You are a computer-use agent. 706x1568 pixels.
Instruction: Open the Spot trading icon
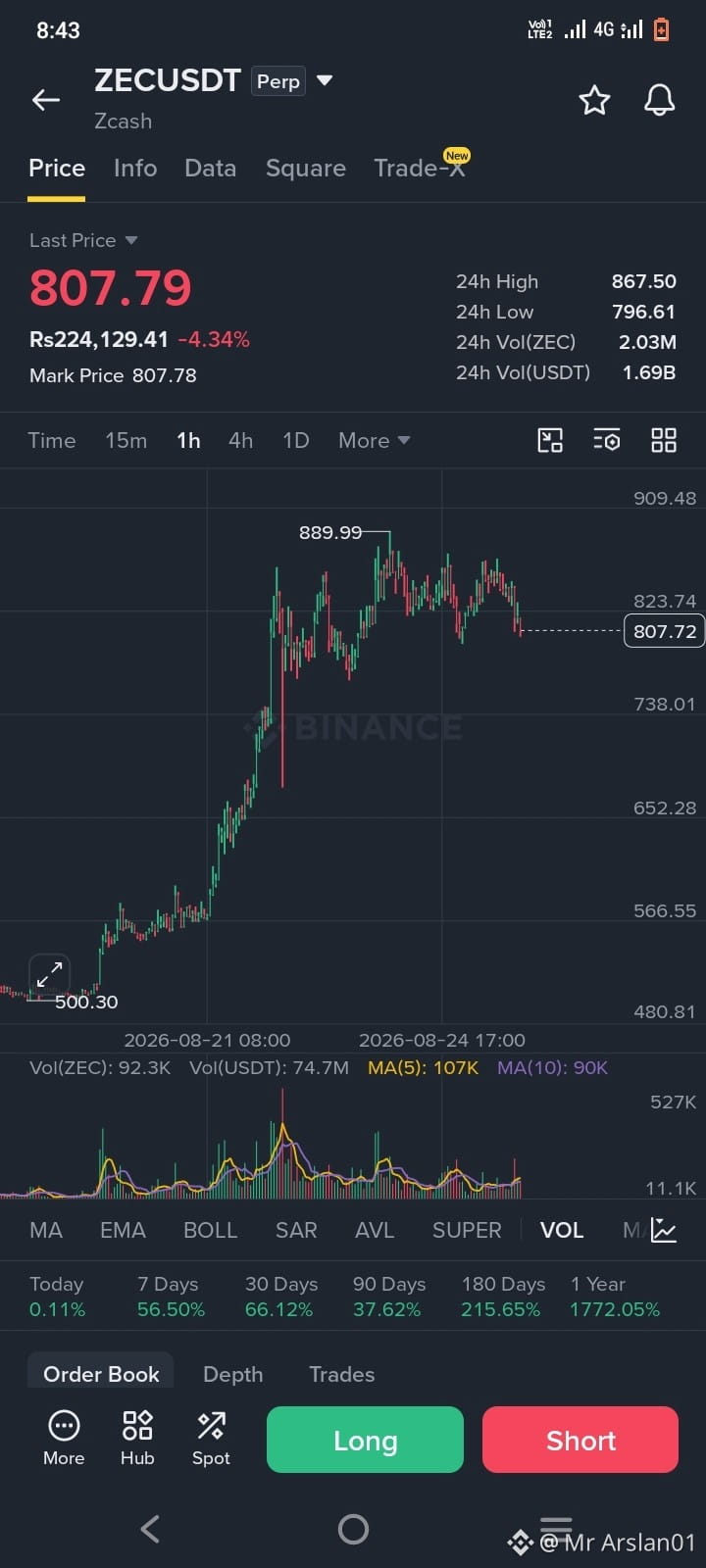(x=211, y=1438)
